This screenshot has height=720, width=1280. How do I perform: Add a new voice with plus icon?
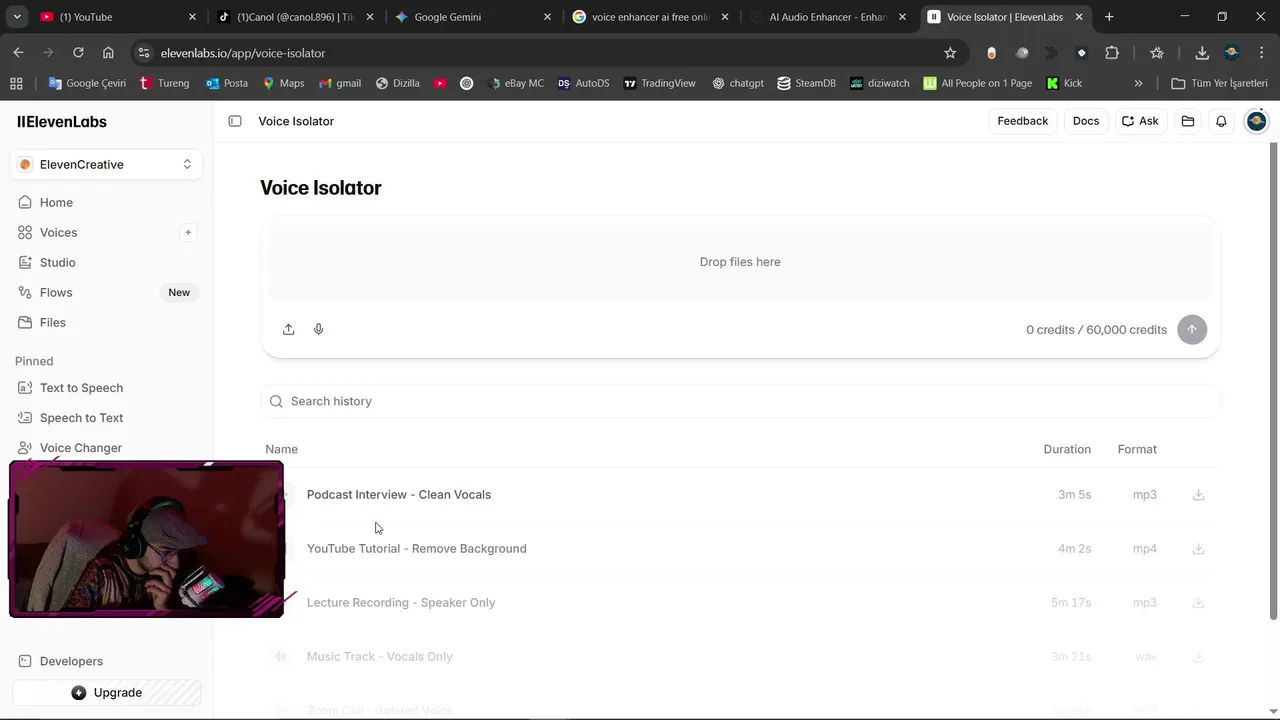pyautogui.click(x=188, y=232)
